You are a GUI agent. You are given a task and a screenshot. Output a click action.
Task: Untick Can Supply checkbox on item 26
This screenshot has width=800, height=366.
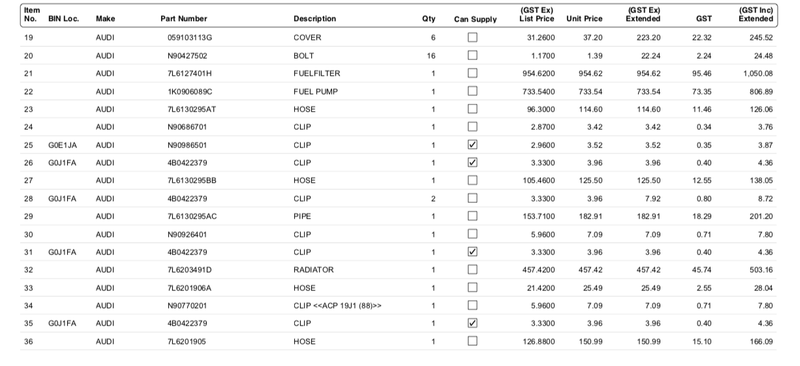pyautogui.click(x=472, y=162)
